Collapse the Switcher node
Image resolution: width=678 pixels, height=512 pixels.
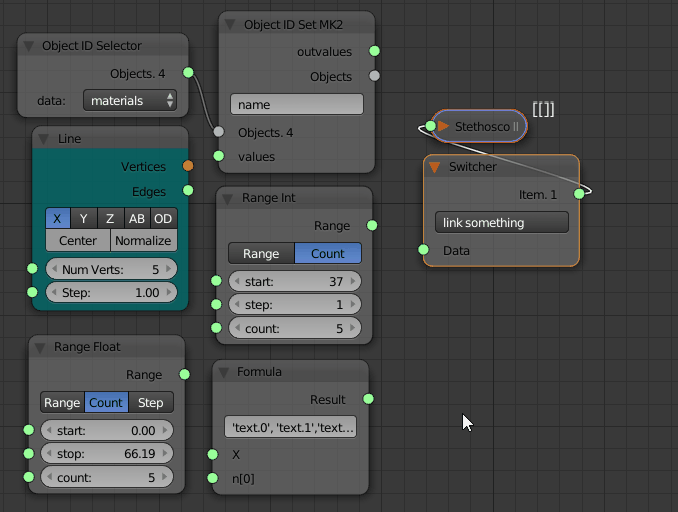[x=435, y=167]
